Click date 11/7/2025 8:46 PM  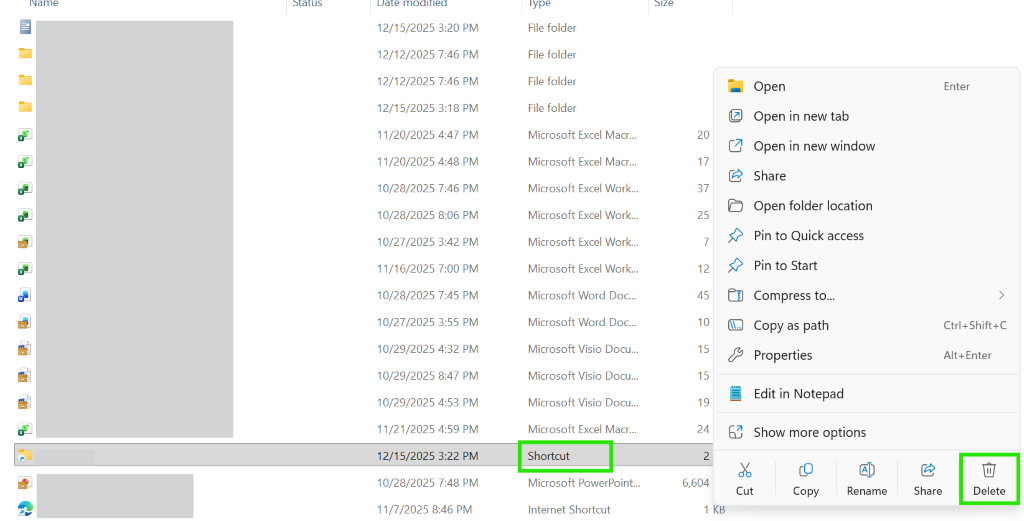pyautogui.click(x=424, y=509)
